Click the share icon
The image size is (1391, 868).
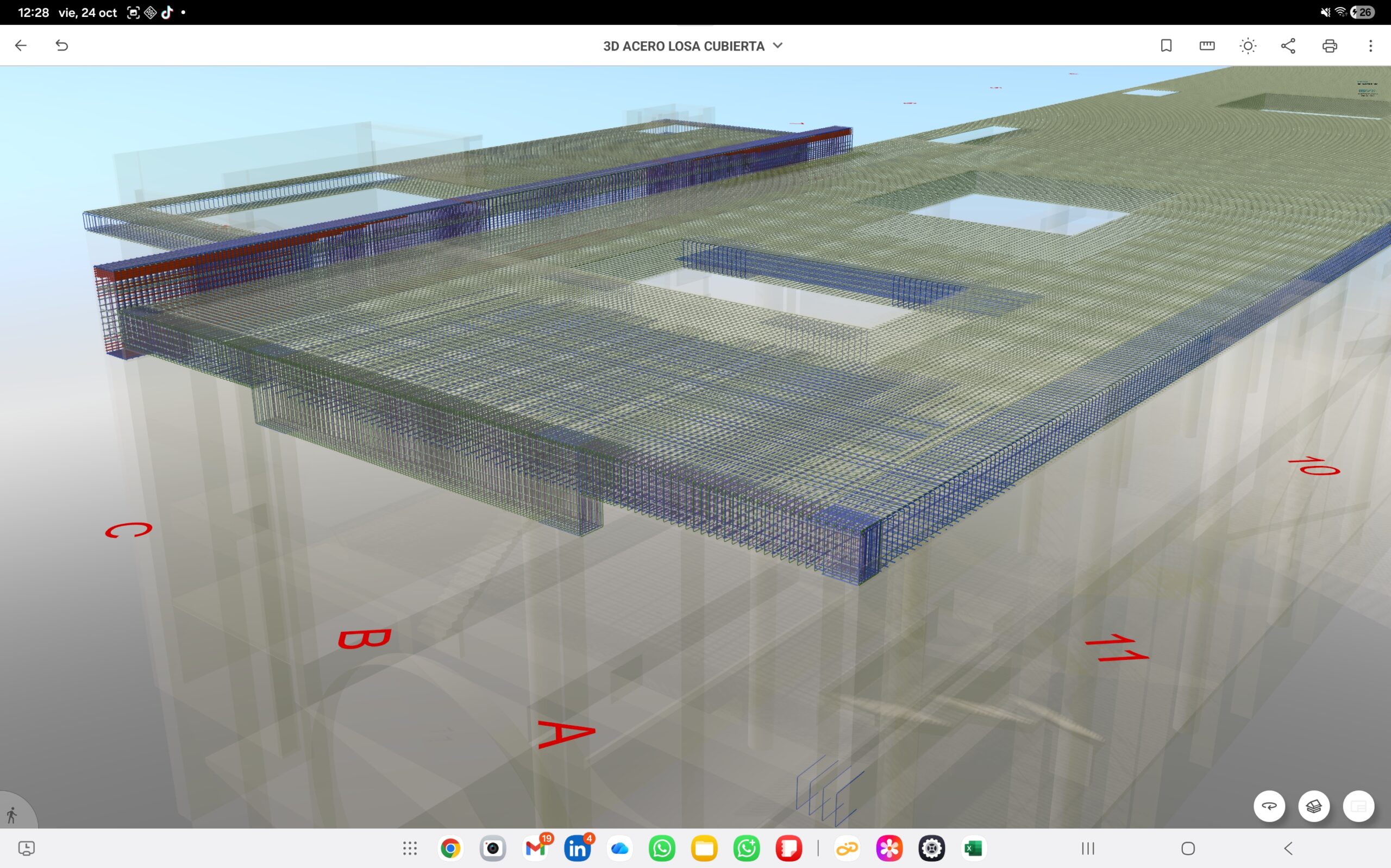point(1288,46)
